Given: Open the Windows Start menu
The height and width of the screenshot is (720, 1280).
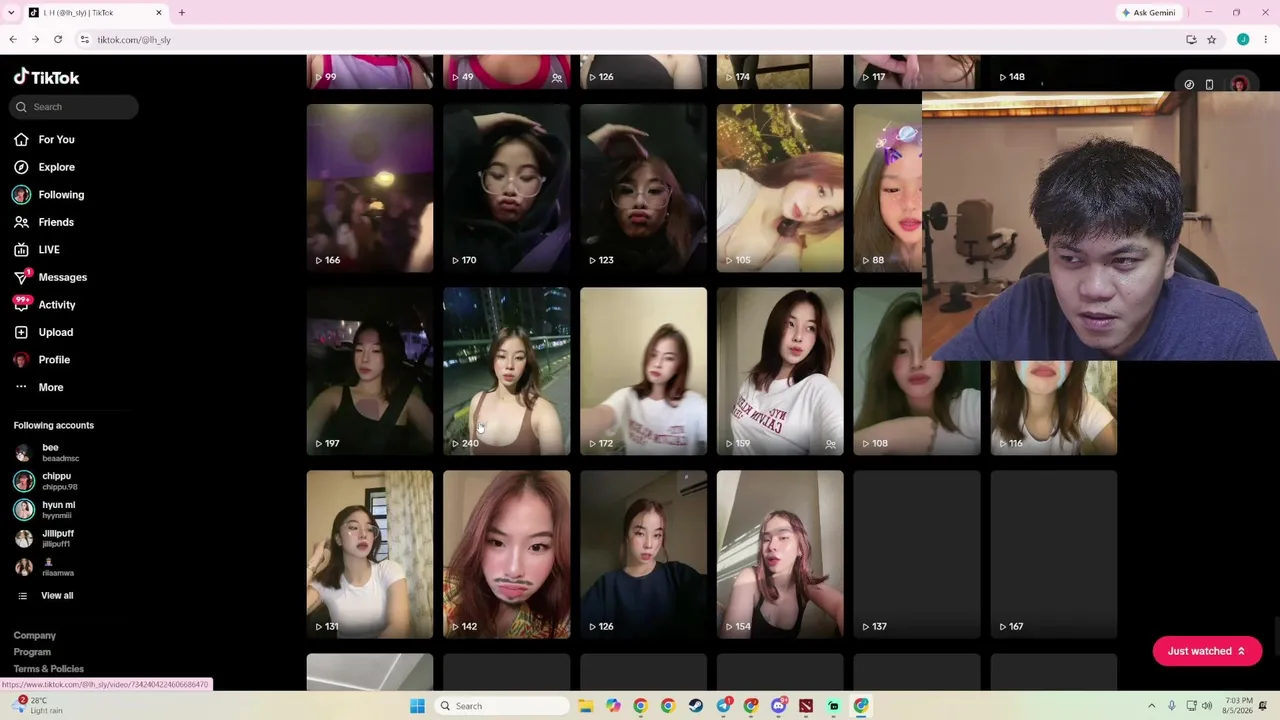Looking at the screenshot, I should pos(417,706).
